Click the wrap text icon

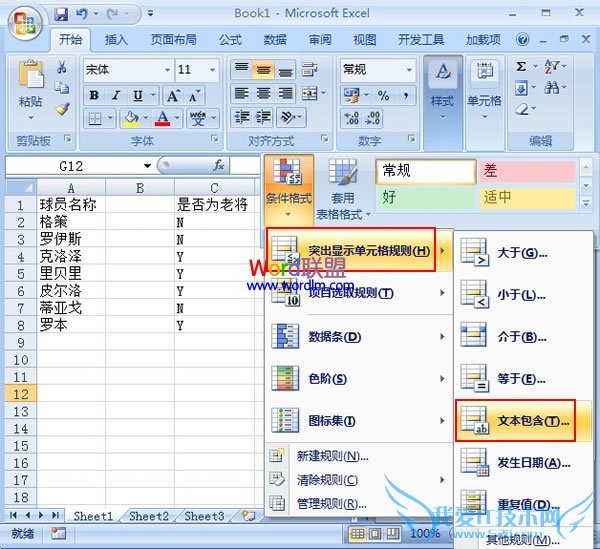click(x=309, y=70)
